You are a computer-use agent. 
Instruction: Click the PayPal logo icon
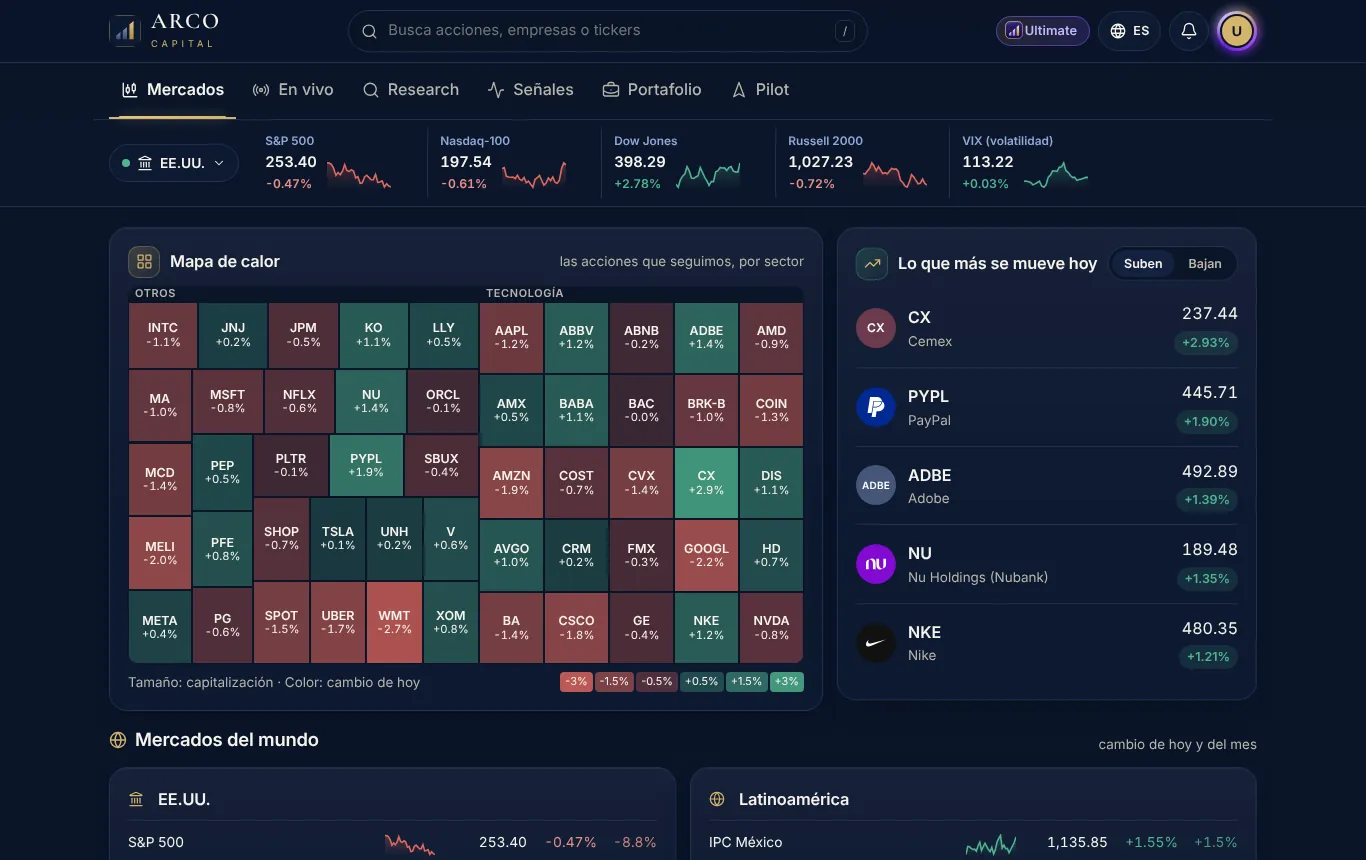[x=875, y=407]
